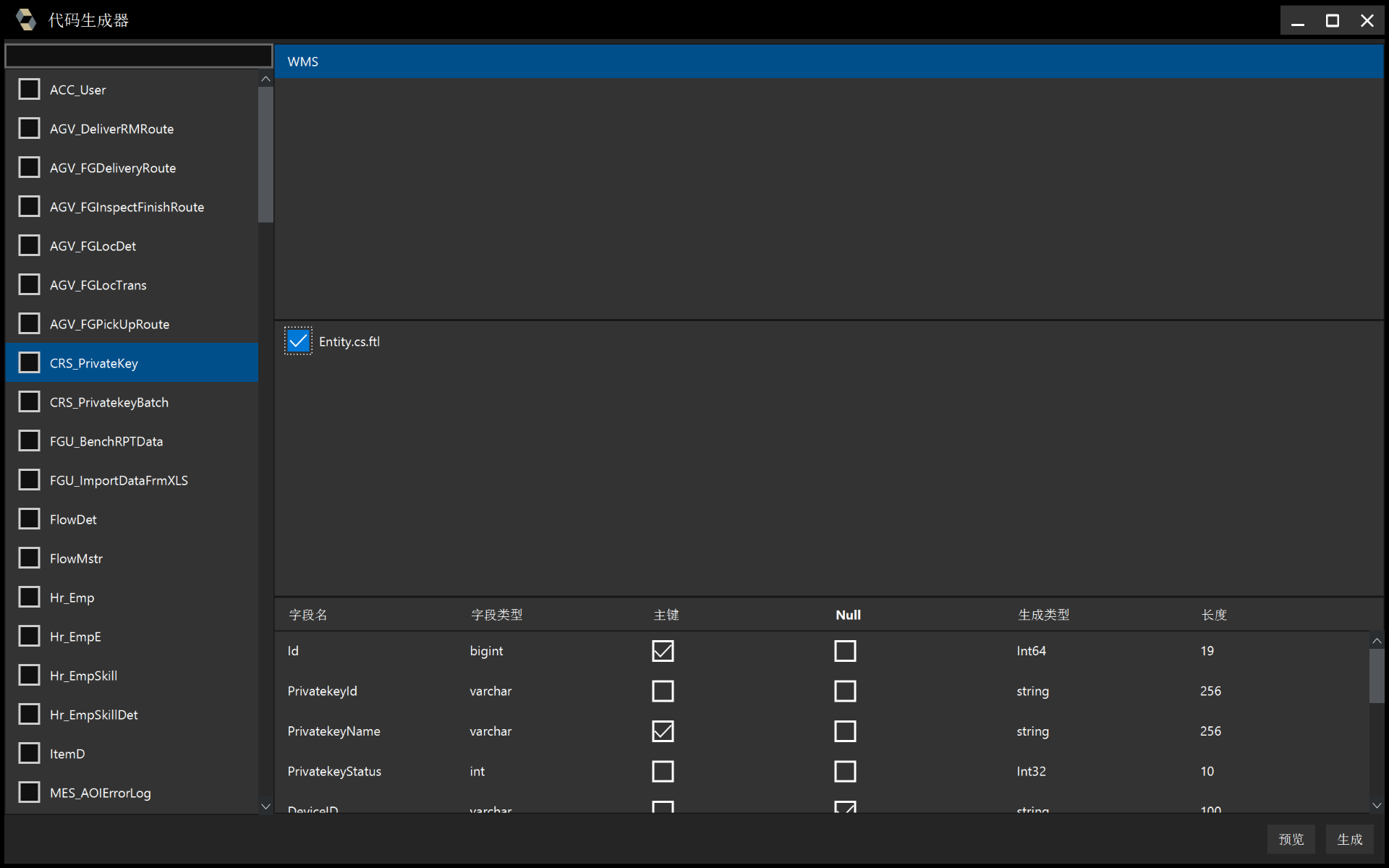The image size is (1389, 868).
Task: Click the Int32 generated type cell
Action: click(x=1031, y=771)
